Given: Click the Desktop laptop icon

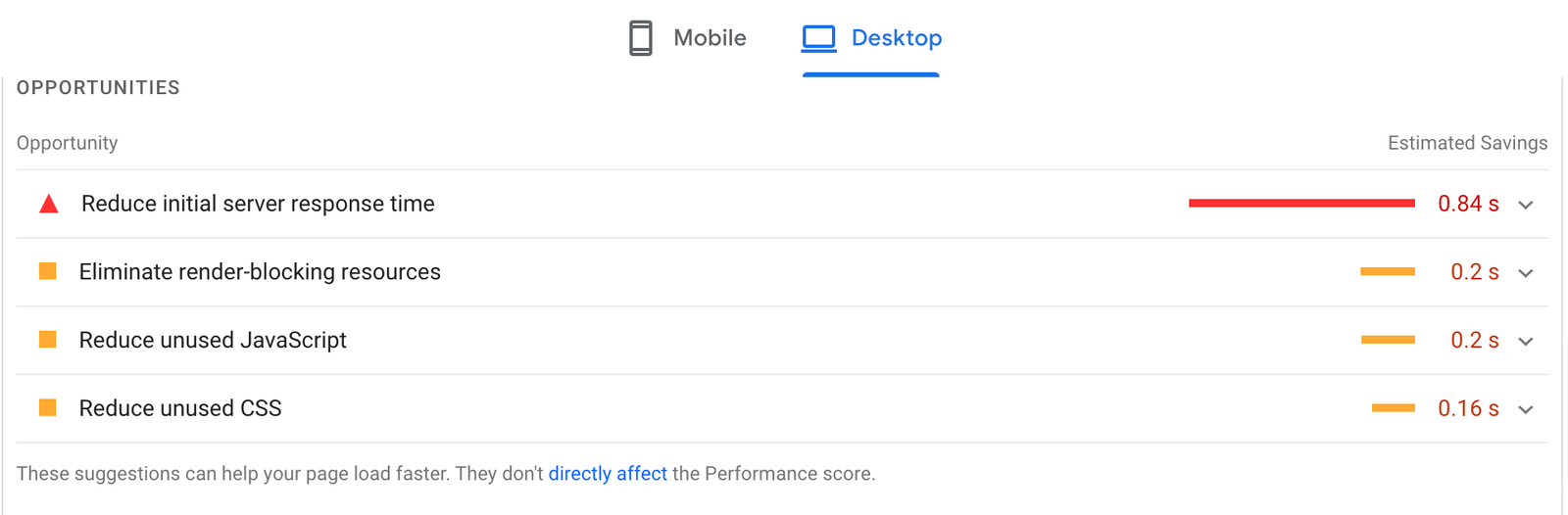Looking at the screenshot, I should pyautogui.click(x=819, y=38).
